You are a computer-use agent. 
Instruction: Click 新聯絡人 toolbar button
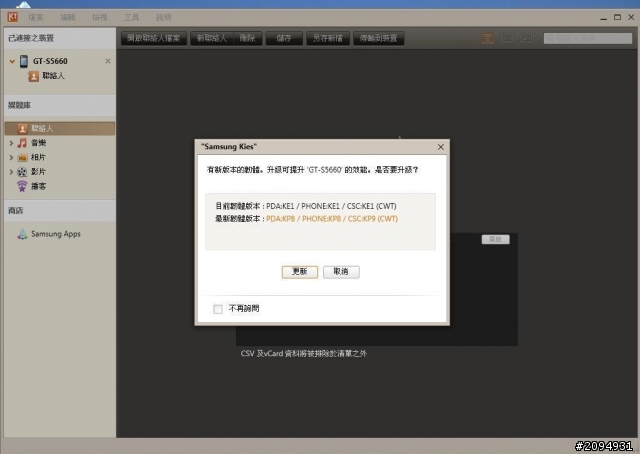point(211,38)
